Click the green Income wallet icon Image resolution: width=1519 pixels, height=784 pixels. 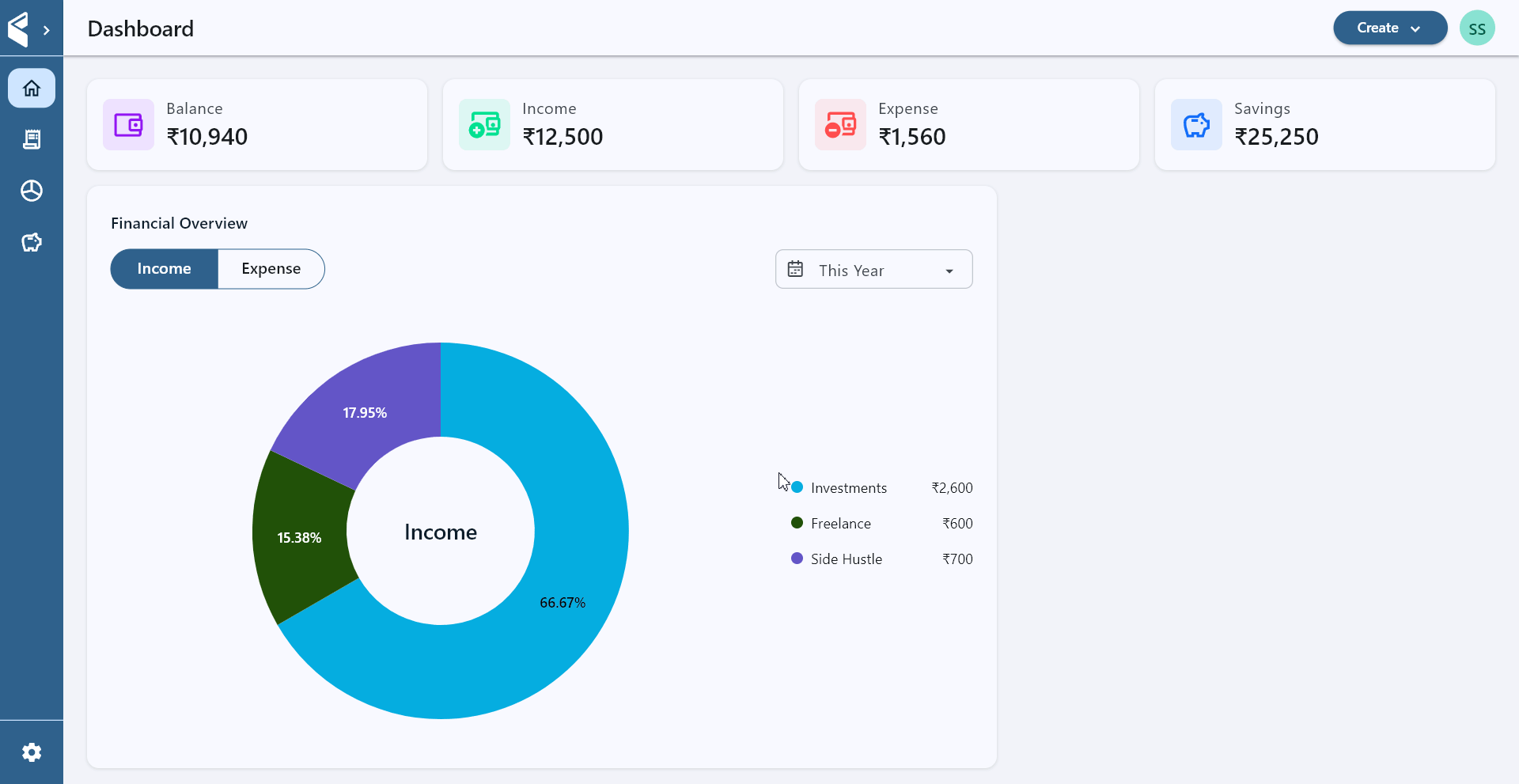point(484,125)
